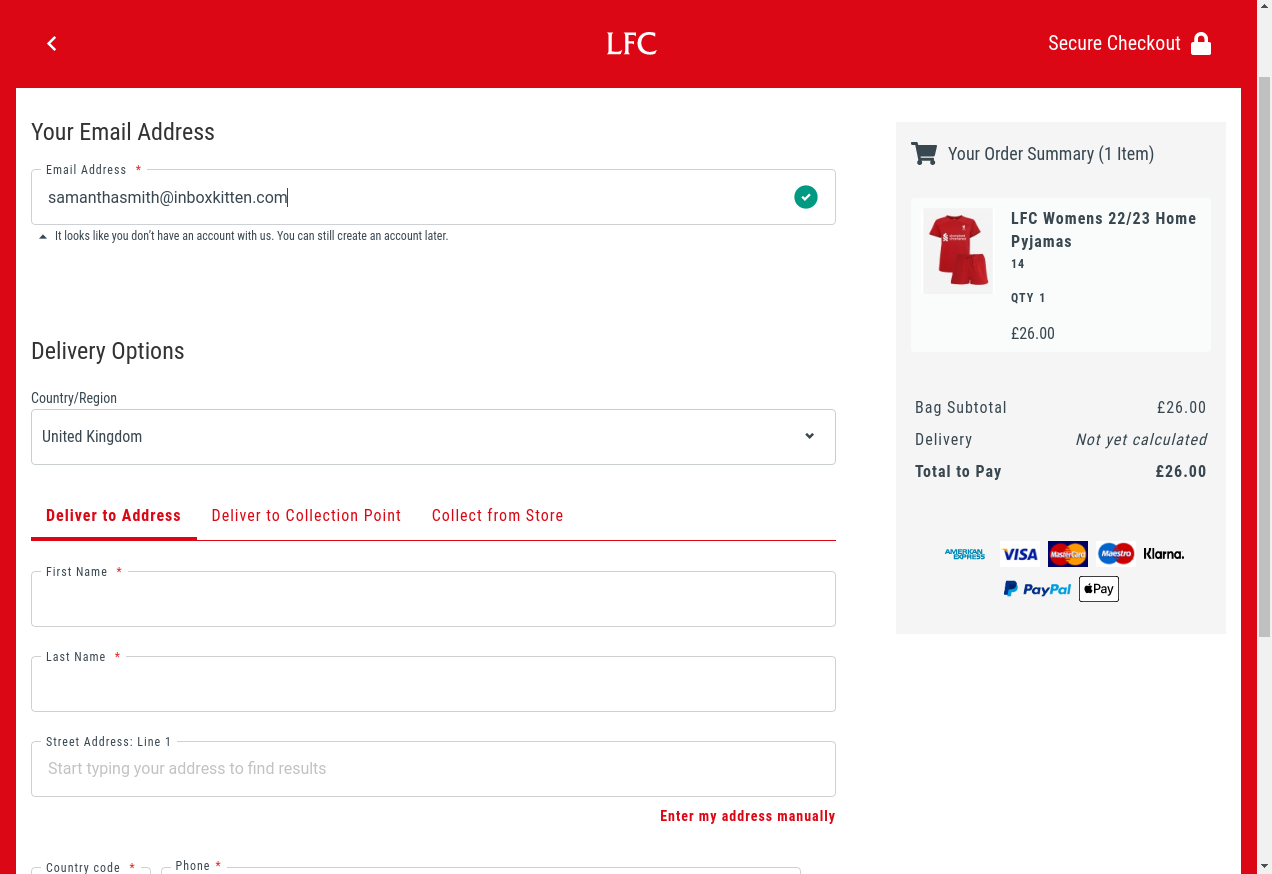Collapse the no-account message triangle
Viewport: 1272px width, 874px height.
(x=43, y=237)
